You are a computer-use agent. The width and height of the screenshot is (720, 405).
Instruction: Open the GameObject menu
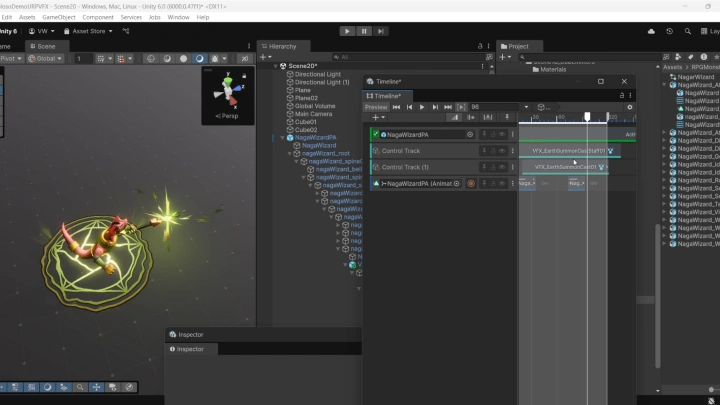click(x=59, y=17)
